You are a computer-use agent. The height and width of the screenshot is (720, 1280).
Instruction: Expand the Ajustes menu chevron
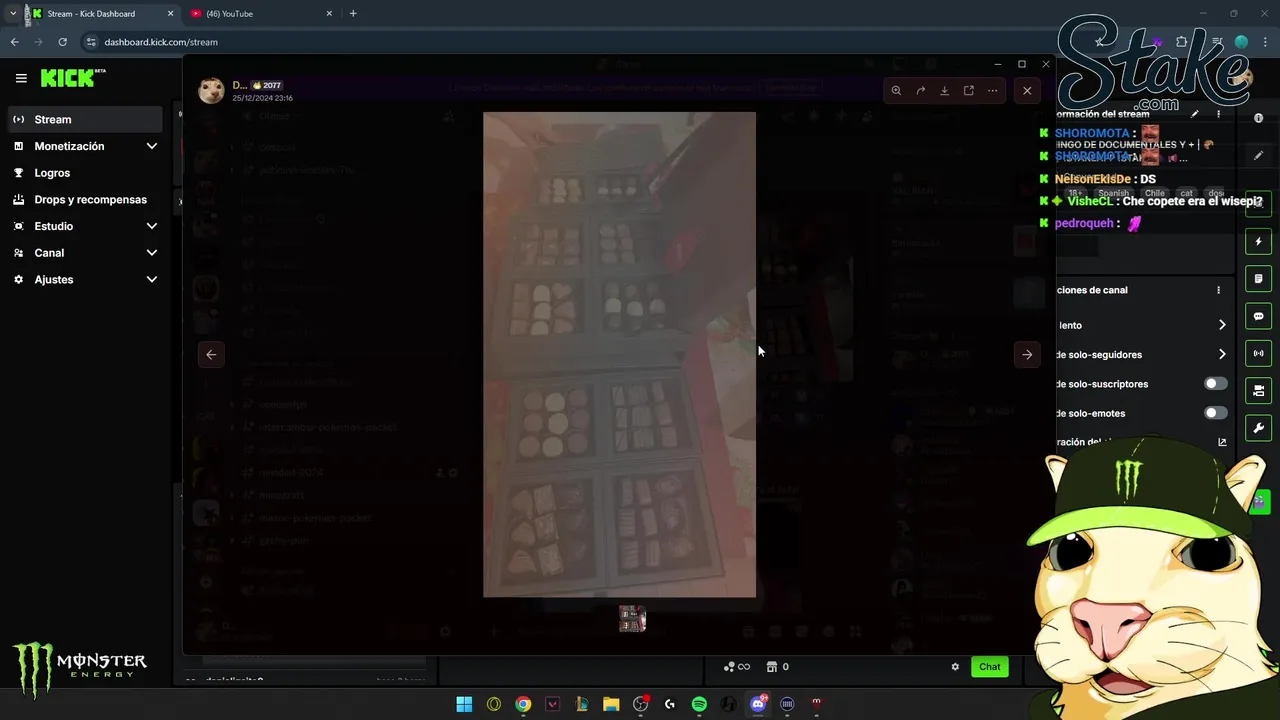click(x=152, y=279)
